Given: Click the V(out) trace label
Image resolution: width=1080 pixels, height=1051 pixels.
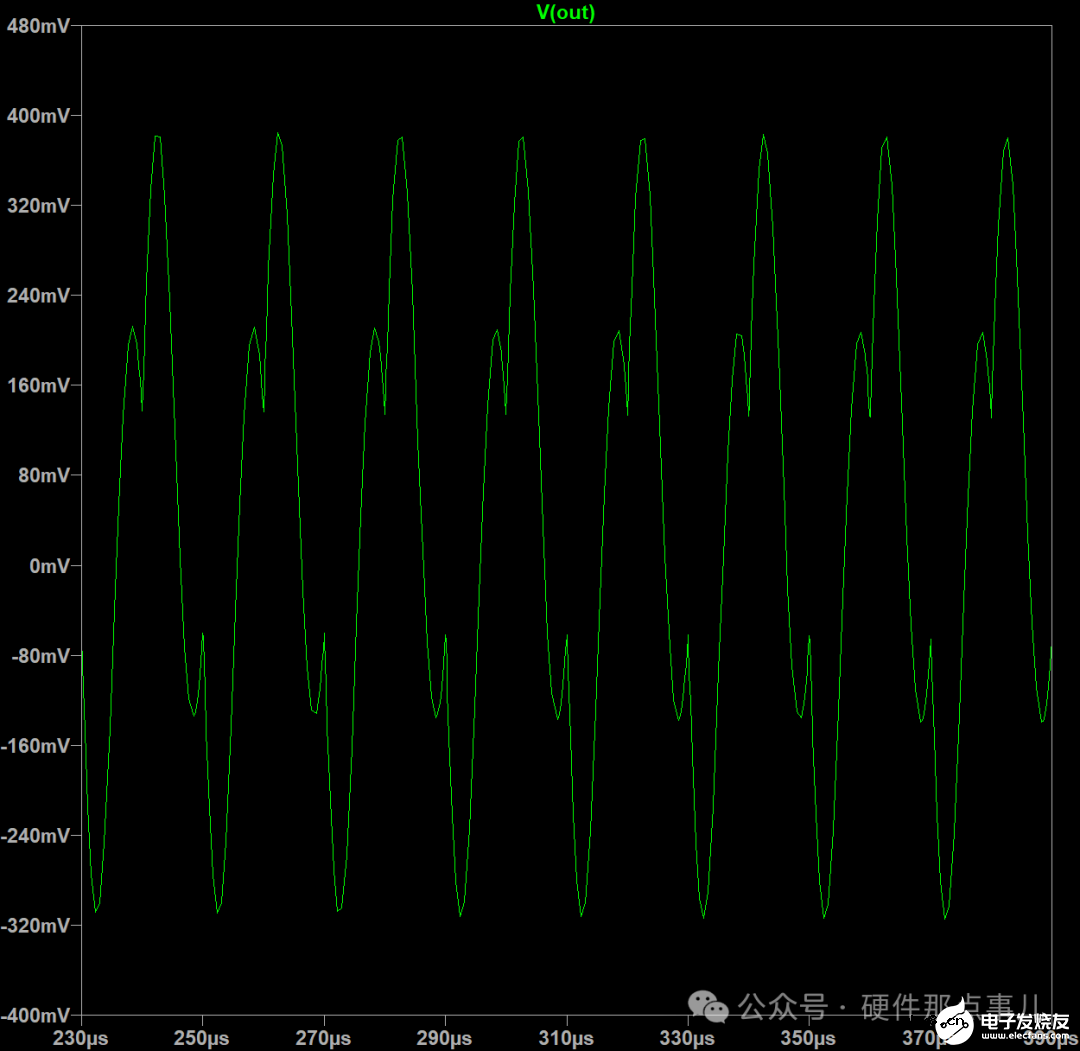Looking at the screenshot, I should pyautogui.click(x=565, y=12).
